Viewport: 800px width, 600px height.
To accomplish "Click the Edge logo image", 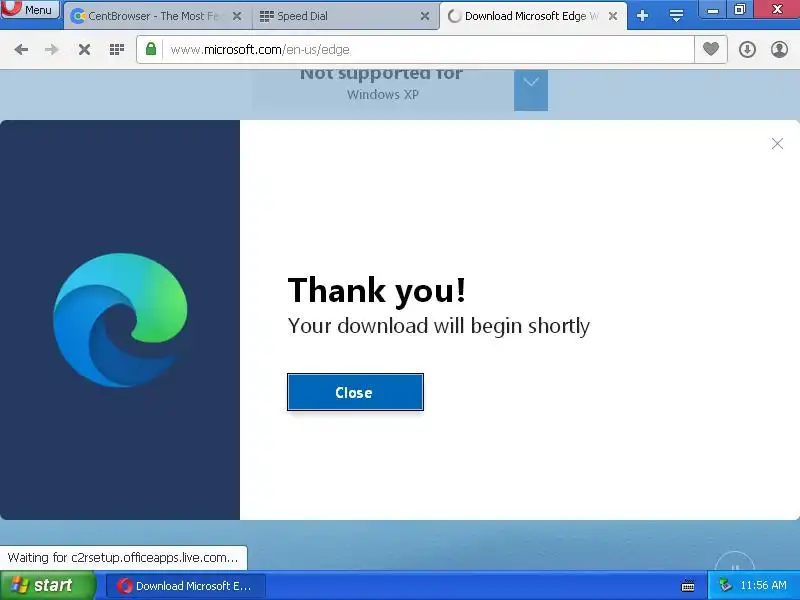I will pyautogui.click(x=120, y=320).
